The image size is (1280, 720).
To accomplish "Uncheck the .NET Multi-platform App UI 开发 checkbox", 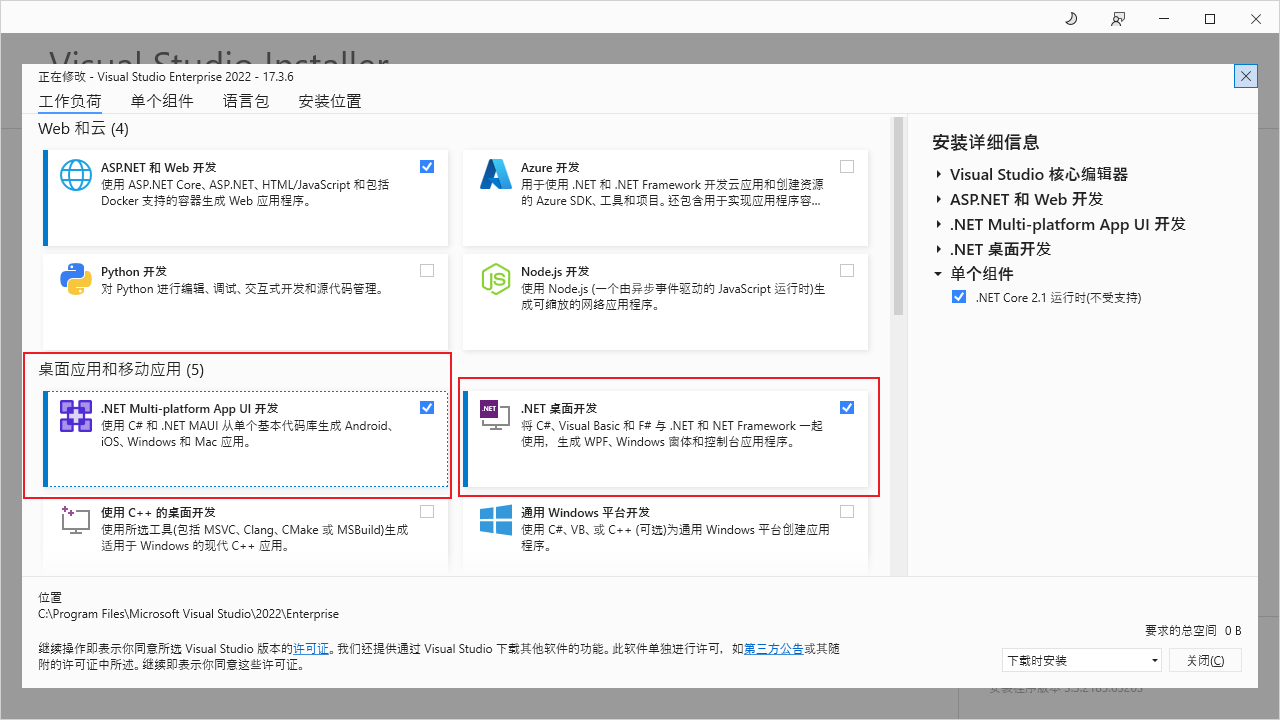I will [427, 407].
